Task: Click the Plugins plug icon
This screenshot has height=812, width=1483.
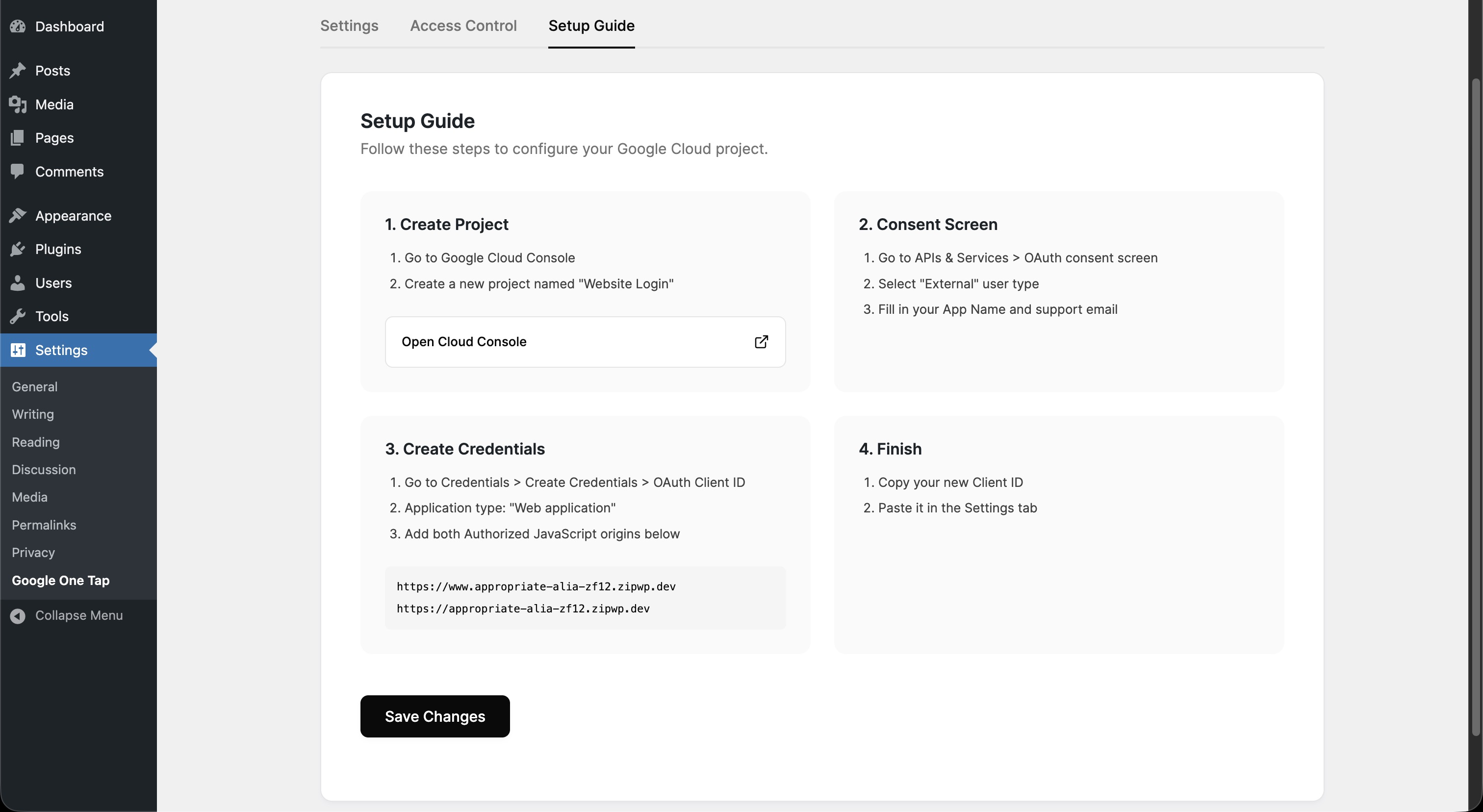Action: pos(18,249)
